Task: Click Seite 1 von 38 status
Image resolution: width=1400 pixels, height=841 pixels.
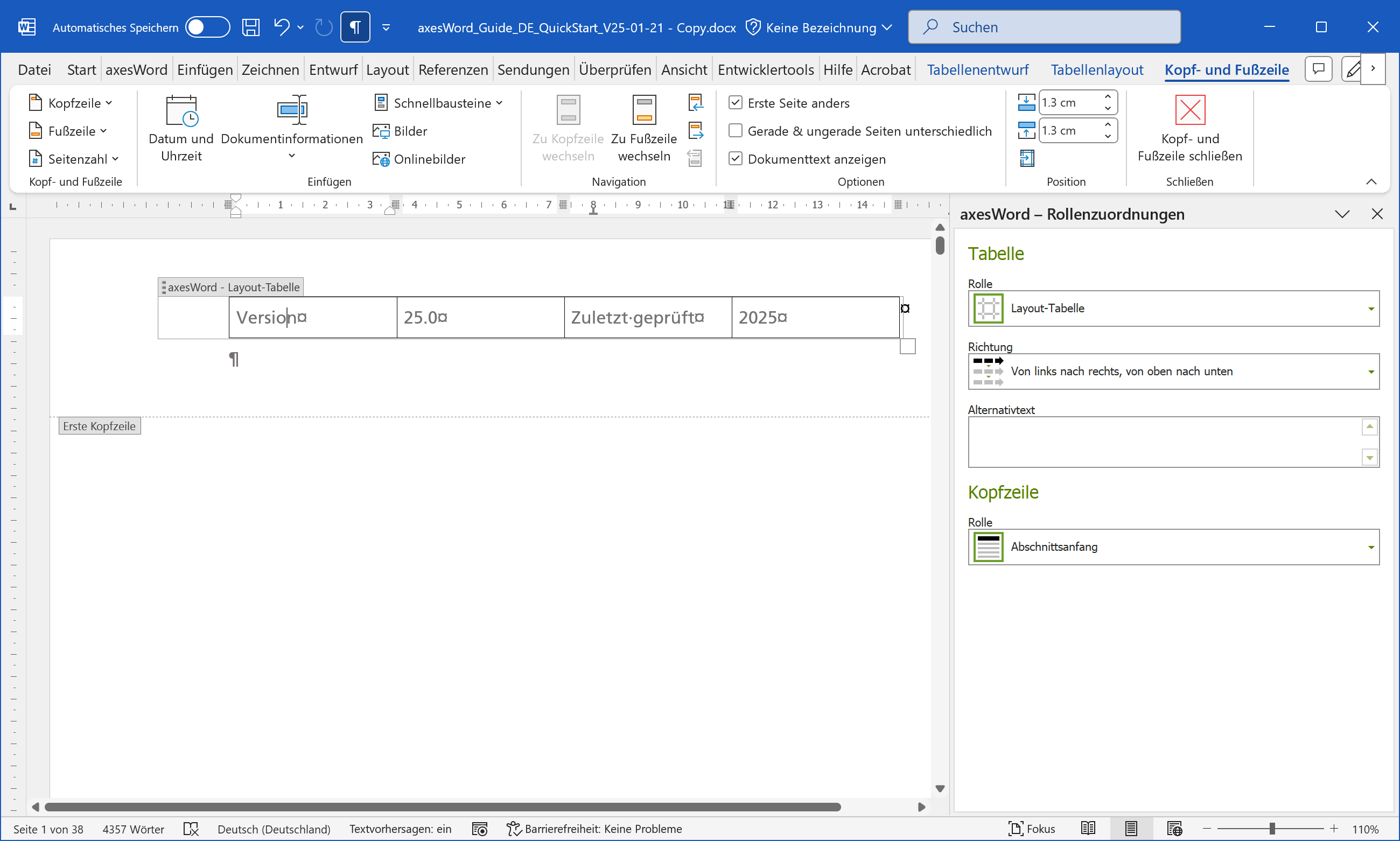Action: (48, 829)
